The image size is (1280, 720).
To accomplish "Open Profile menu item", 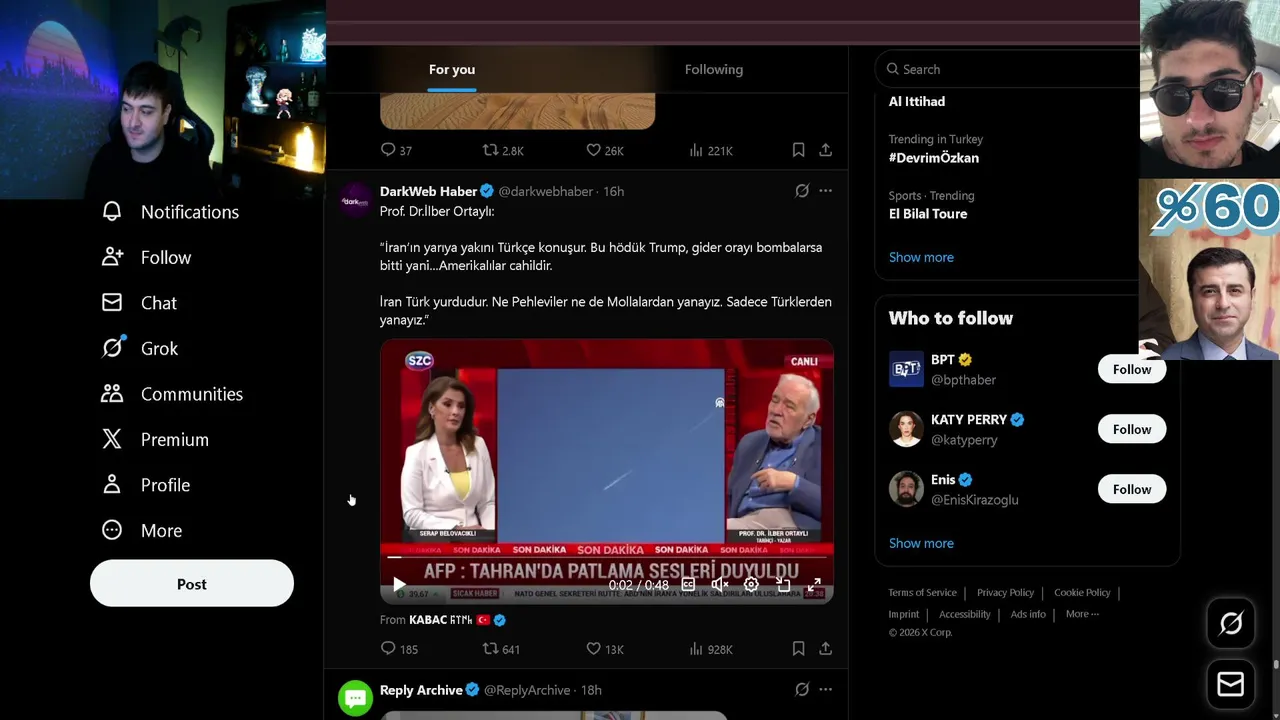I will point(146,485).
